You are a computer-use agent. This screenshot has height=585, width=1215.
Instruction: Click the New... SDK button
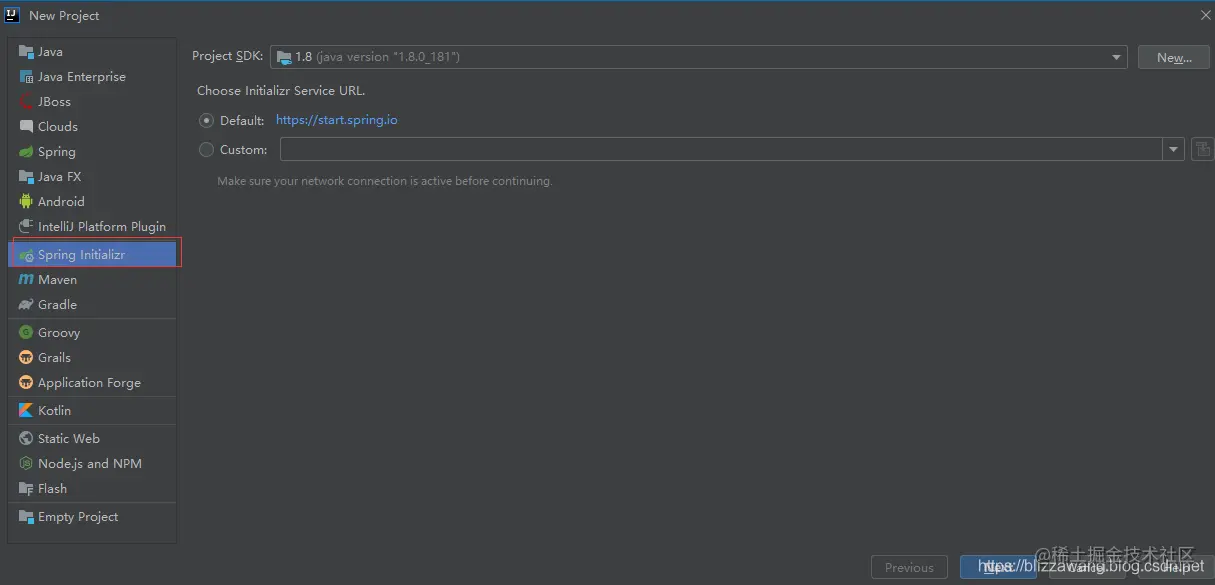point(1174,57)
